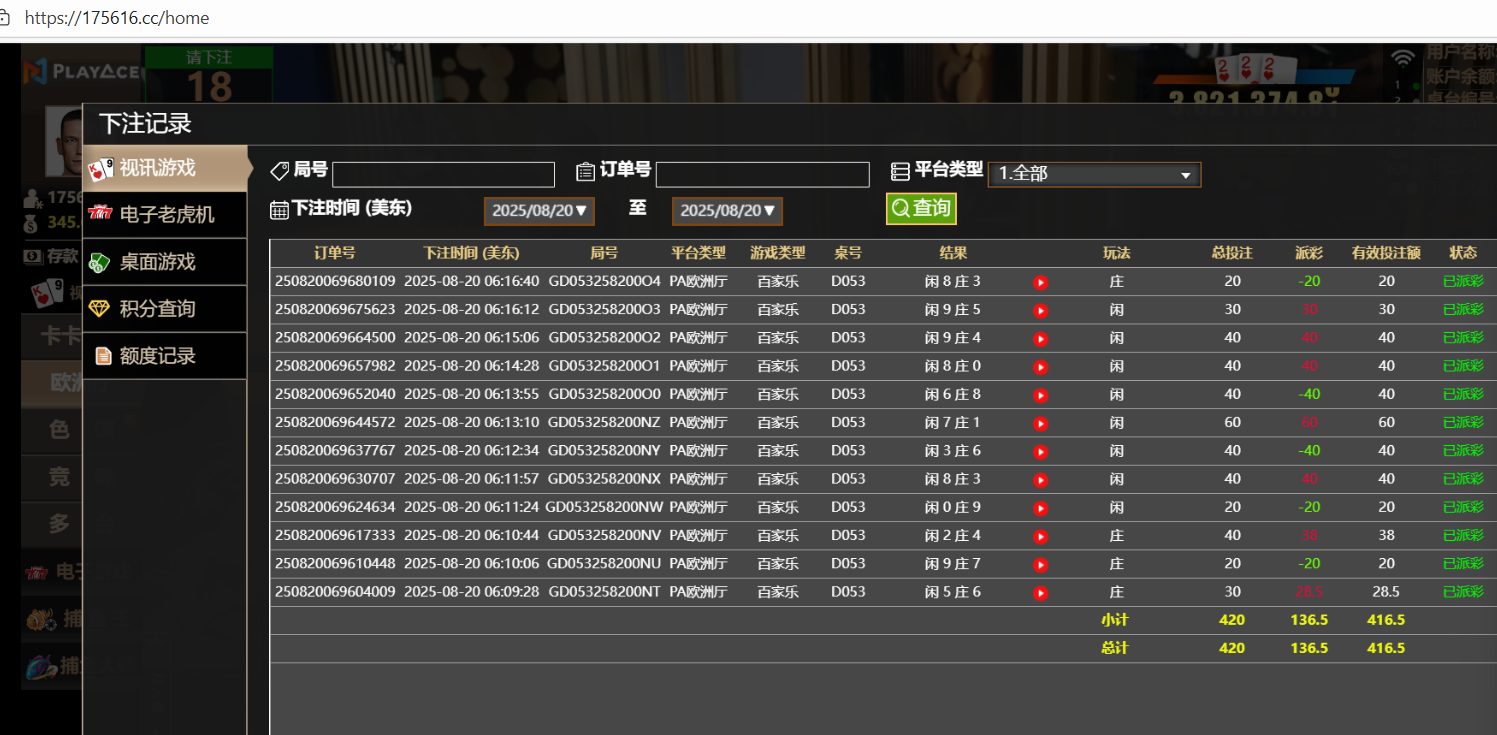Image resolution: width=1497 pixels, height=735 pixels.
Task: Click the calendar icon beside 下注时间
Action: [280, 210]
